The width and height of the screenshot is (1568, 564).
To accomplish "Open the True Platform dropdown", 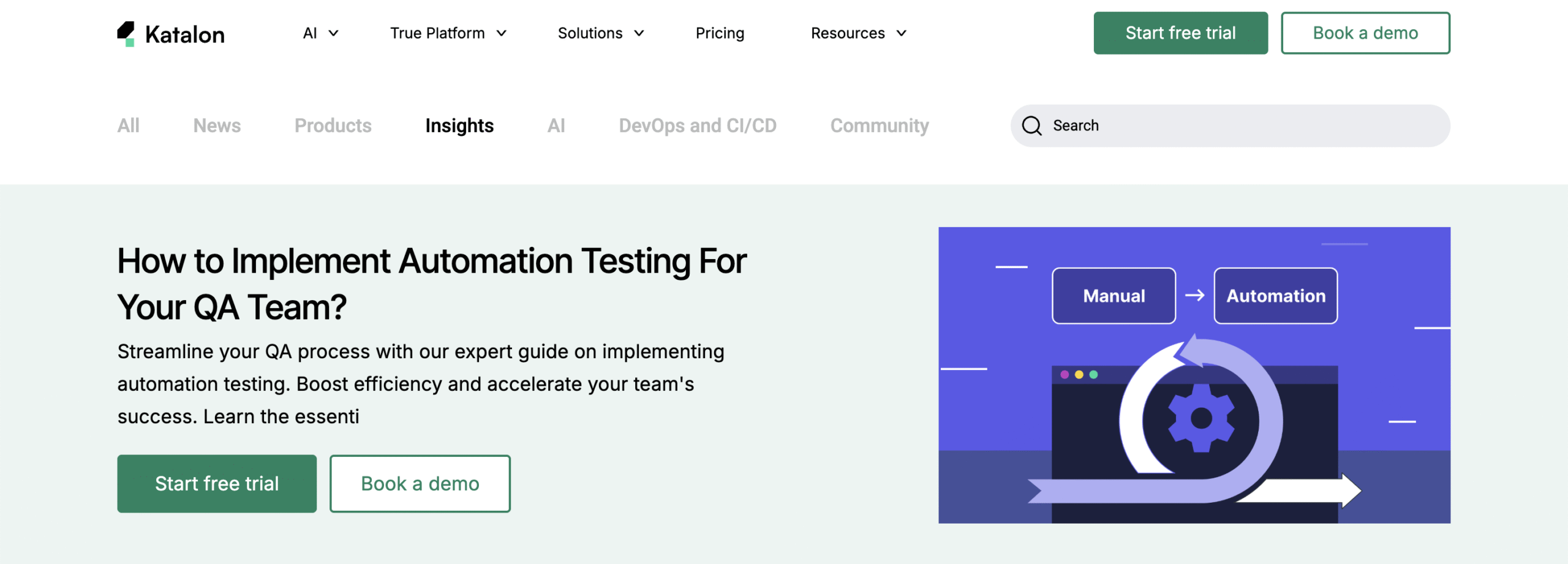I will (x=448, y=33).
